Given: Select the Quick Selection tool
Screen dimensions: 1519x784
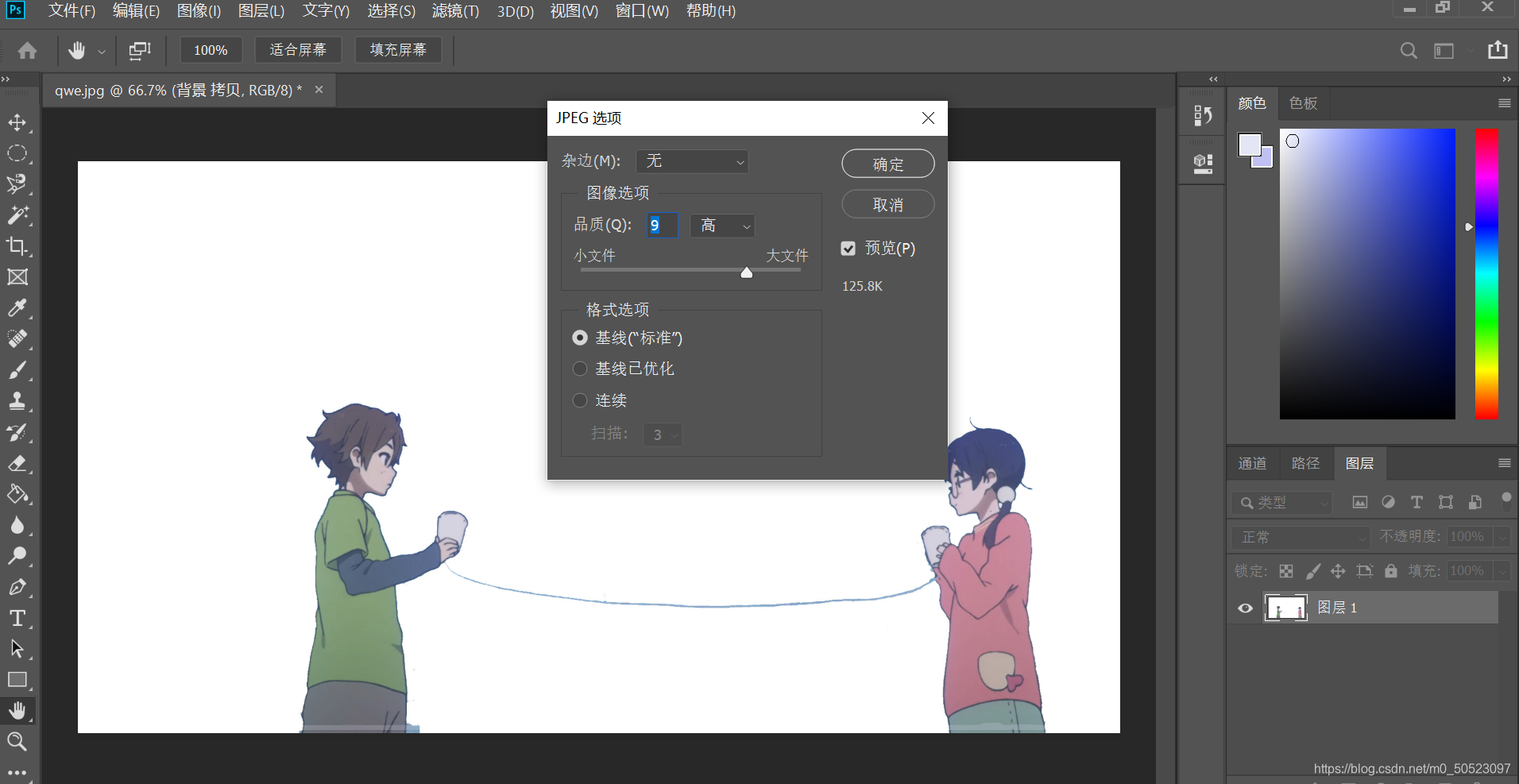Looking at the screenshot, I should click(x=17, y=184).
